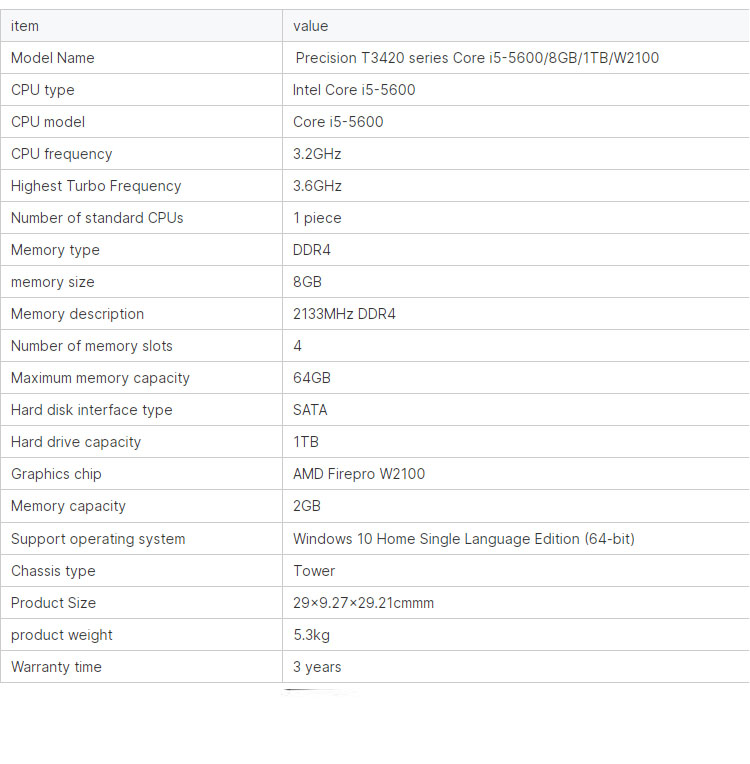
Task: Select the '5.3kg' value
Action: point(311,635)
